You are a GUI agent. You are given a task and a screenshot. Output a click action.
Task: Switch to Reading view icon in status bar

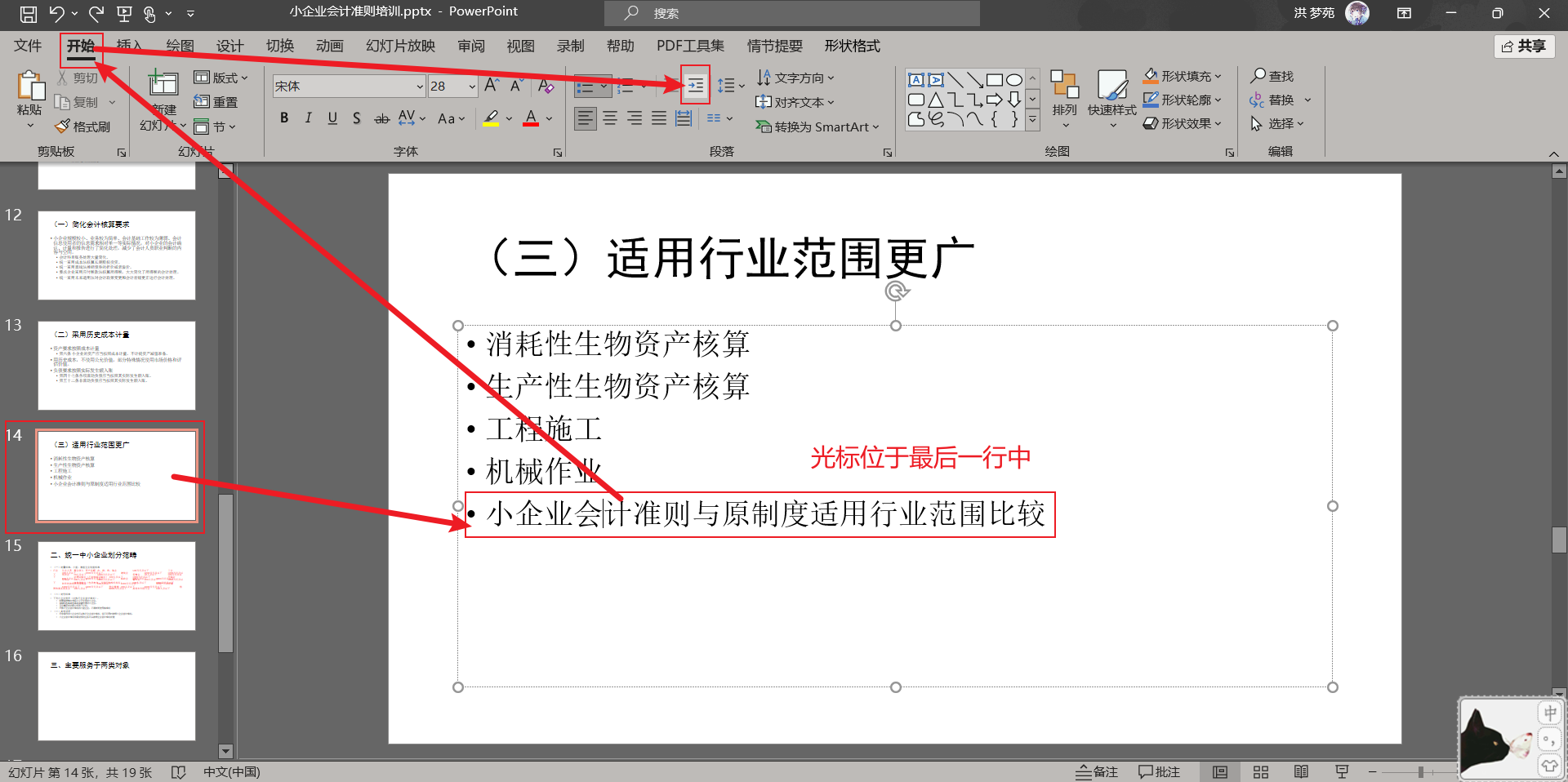tap(1302, 772)
